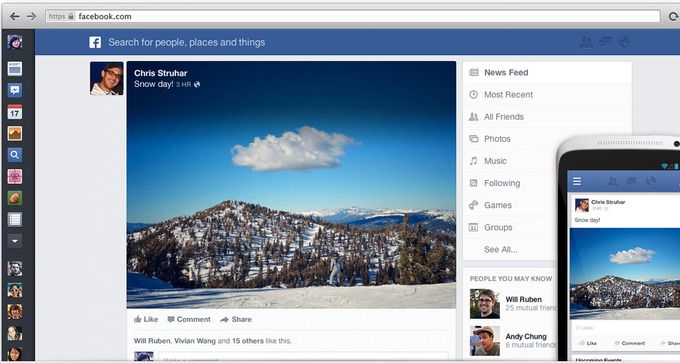Open Andy Chung's suggested friend photo
The image size is (680, 363).
(x=485, y=341)
